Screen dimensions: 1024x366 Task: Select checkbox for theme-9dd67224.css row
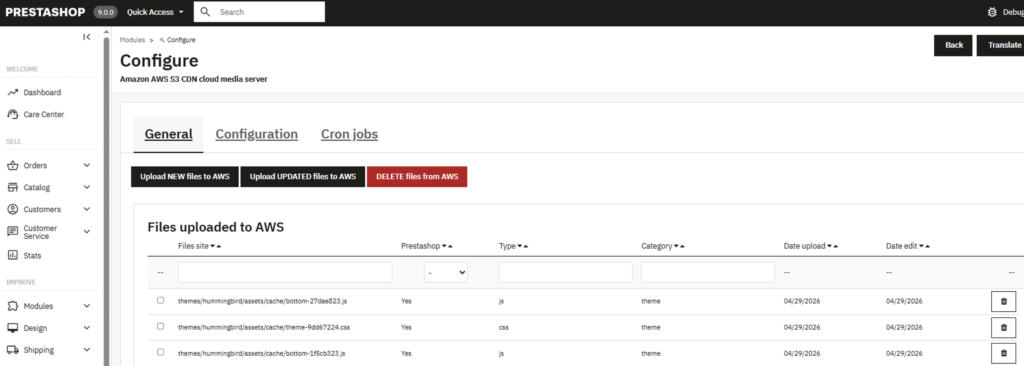[x=161, y=326]
